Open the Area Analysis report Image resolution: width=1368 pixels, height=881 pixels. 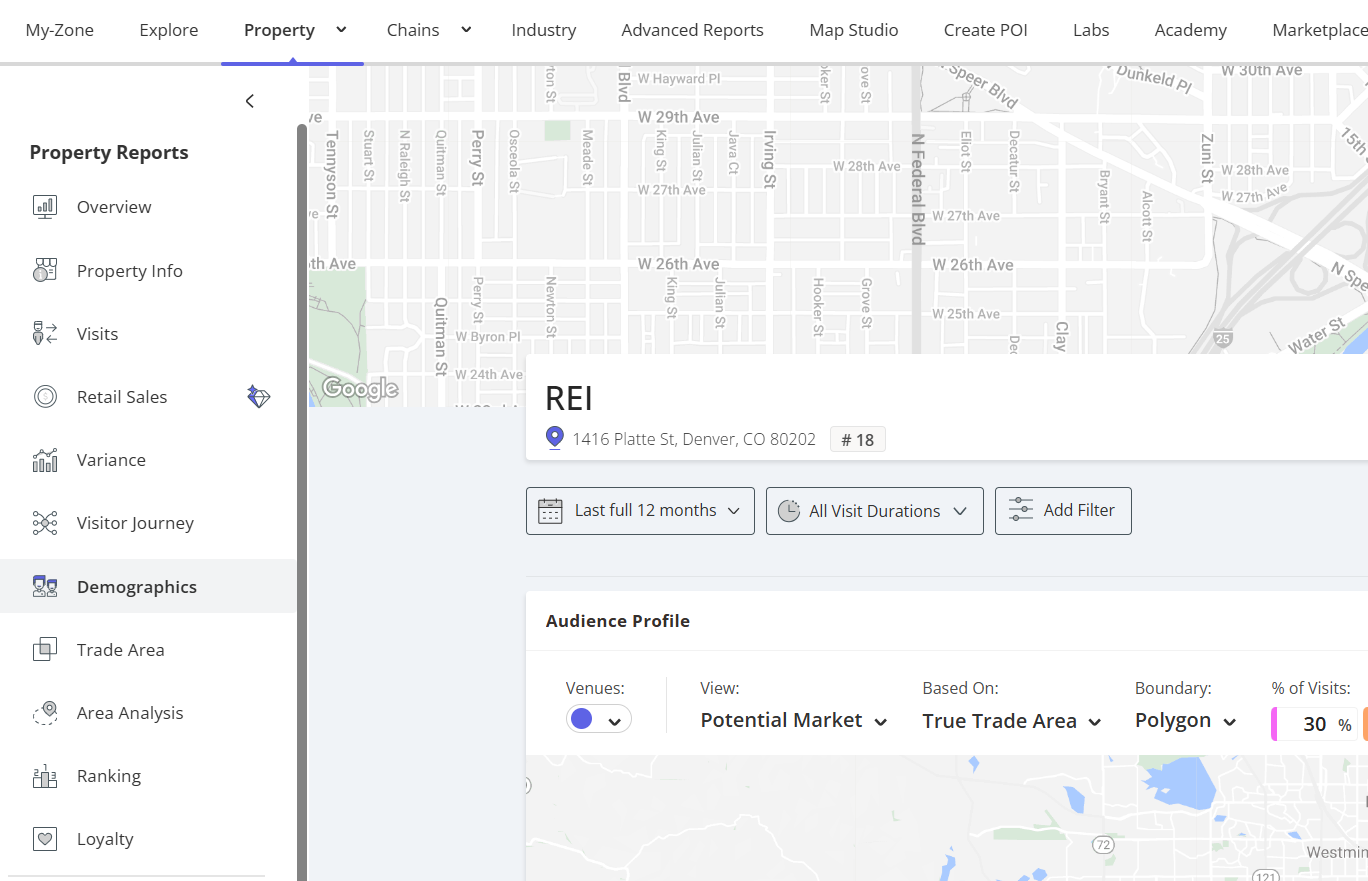(130, 713)
